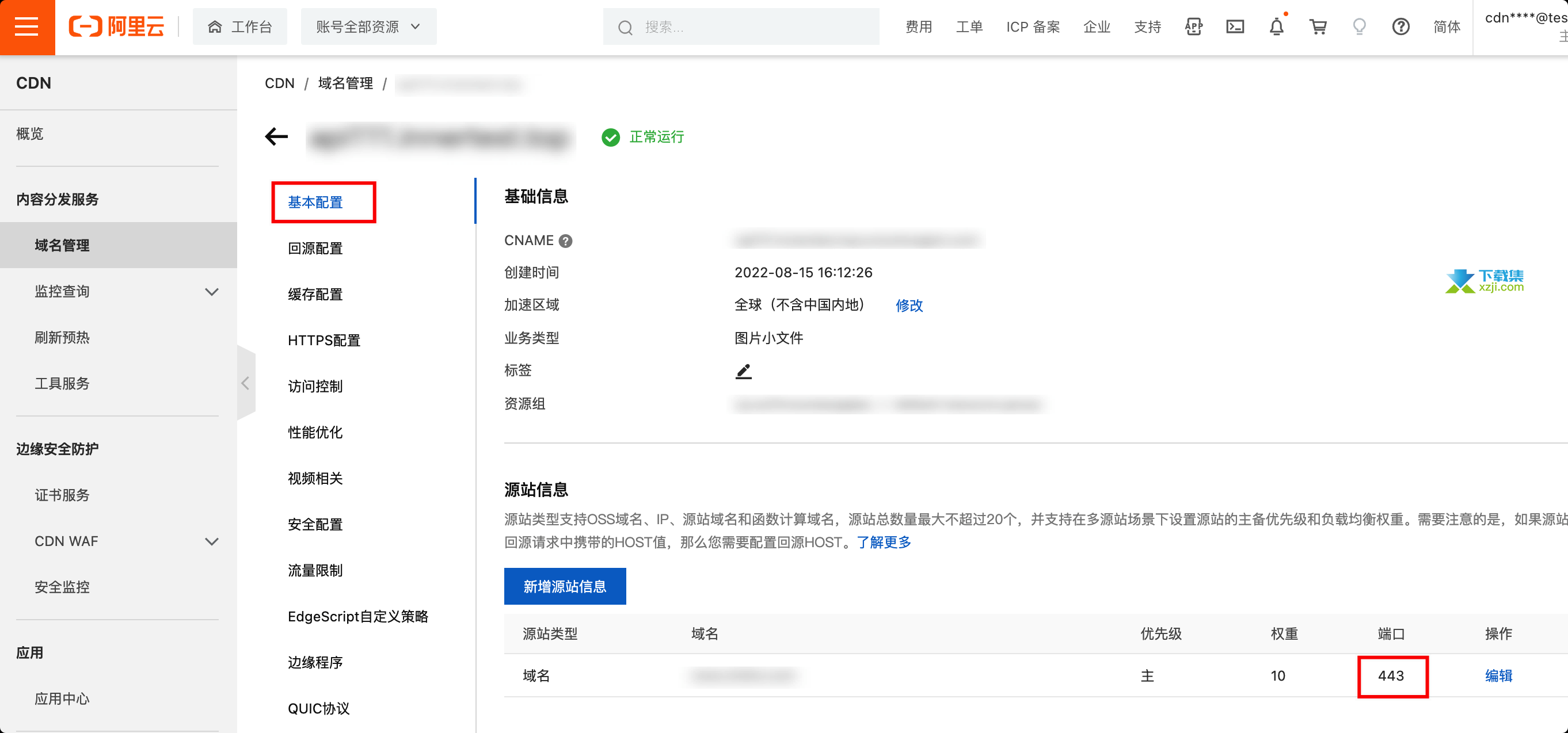Image resolution: width=1568 pixels, height=733 pixels.
Task: Open the shopping cart icon
Action: tap(1318, 27)
